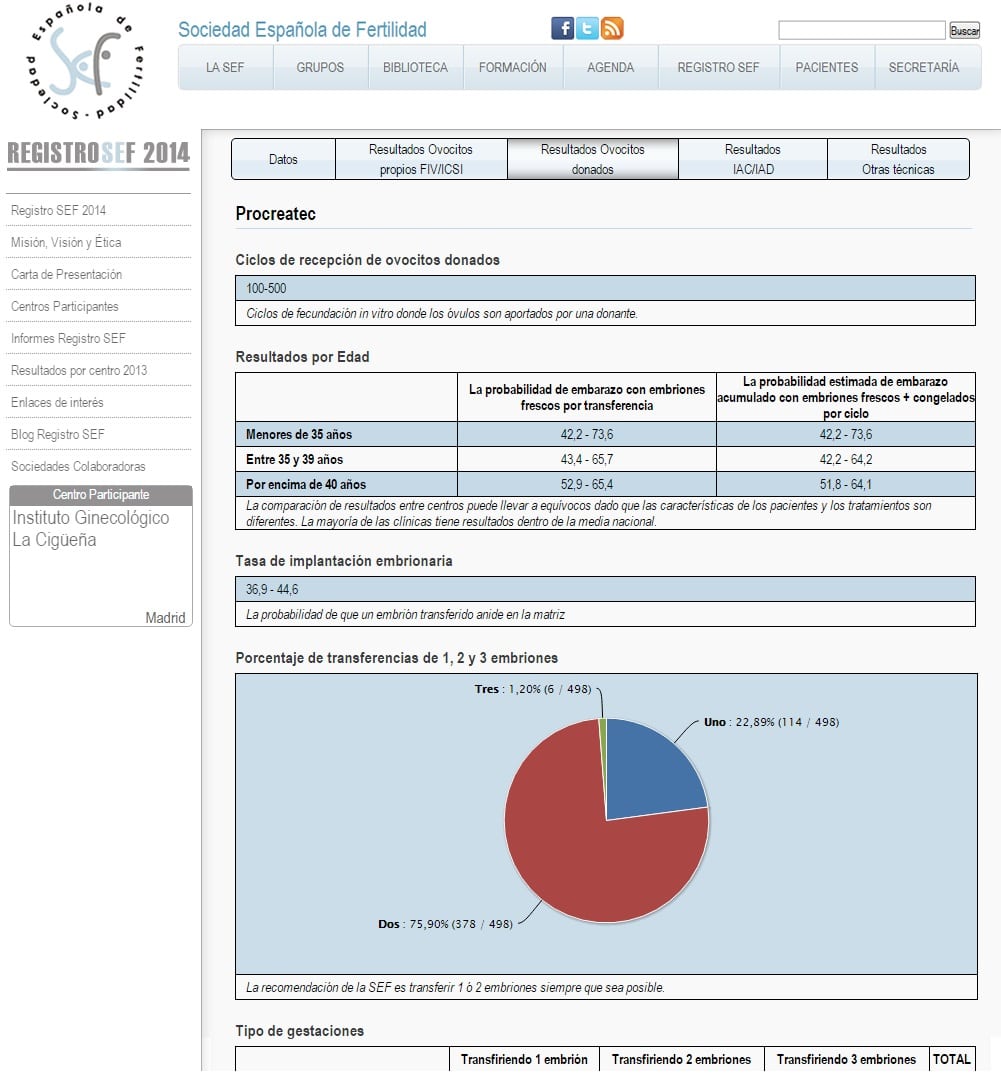Screen dimensions: 1001x1077
Task: Click the 43,4 - 65,7 table cell
Action: click(x=587, y=459)
